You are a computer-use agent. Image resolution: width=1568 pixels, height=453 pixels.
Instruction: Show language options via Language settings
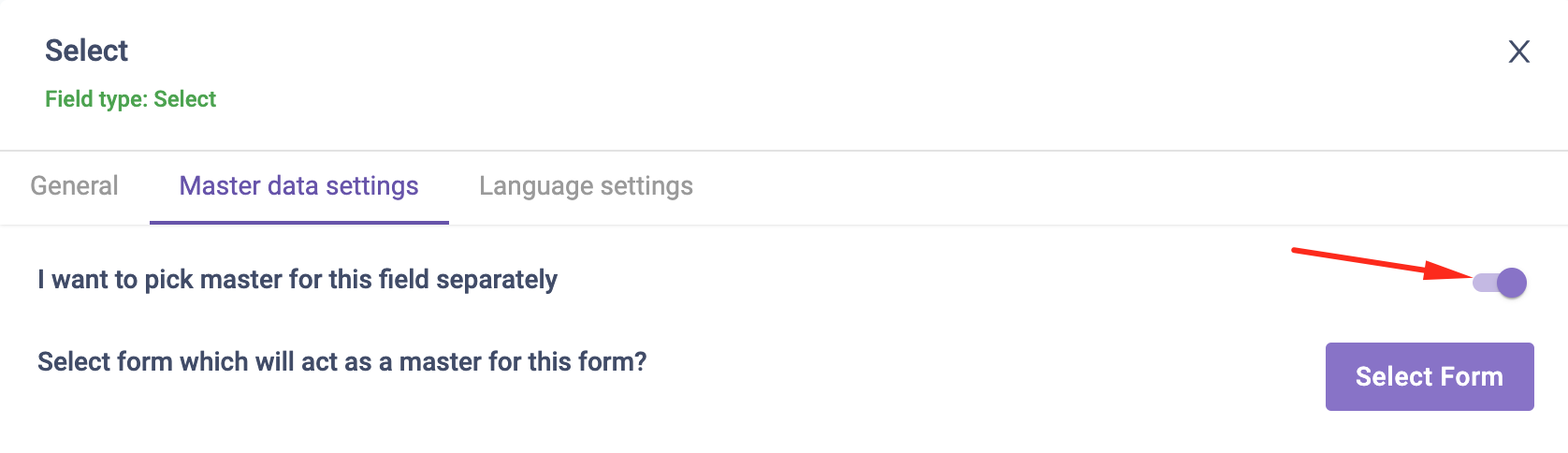point(586,185)
